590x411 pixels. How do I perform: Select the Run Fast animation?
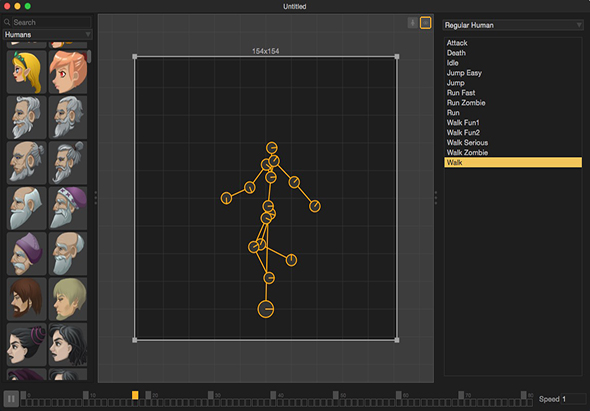click(x=513, y=93)
